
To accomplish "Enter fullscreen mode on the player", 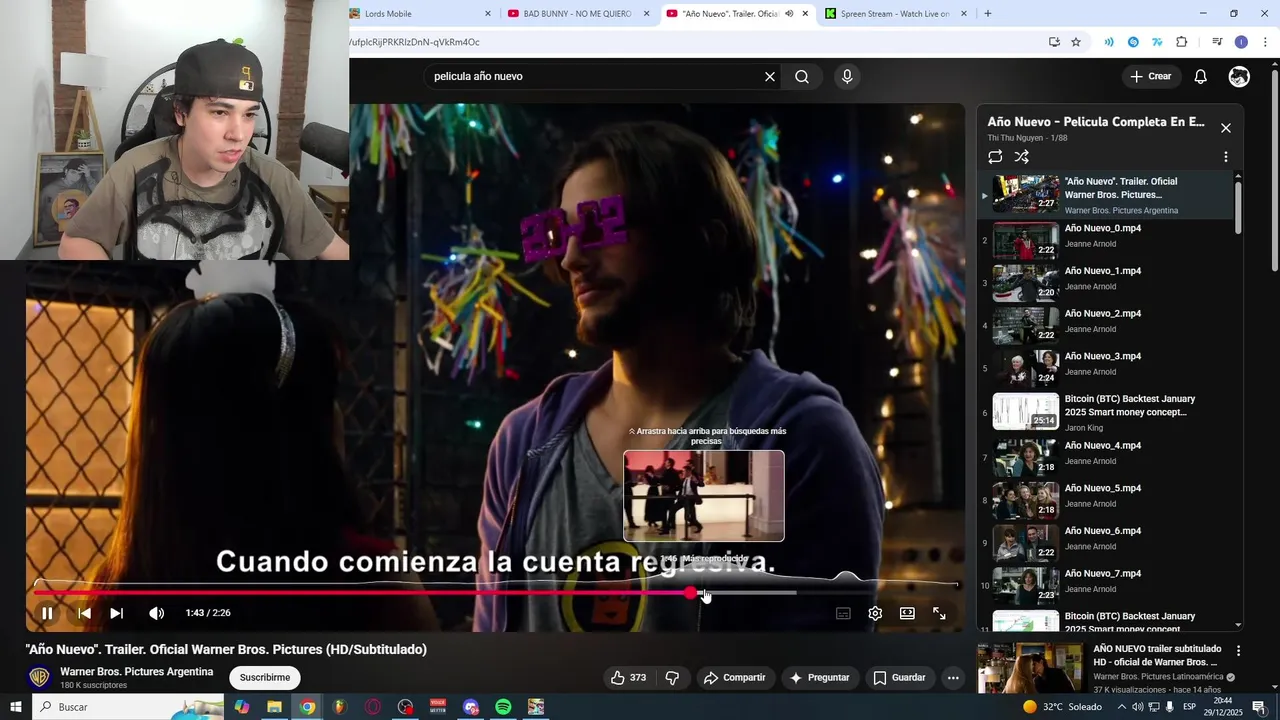I will (939, 613).
